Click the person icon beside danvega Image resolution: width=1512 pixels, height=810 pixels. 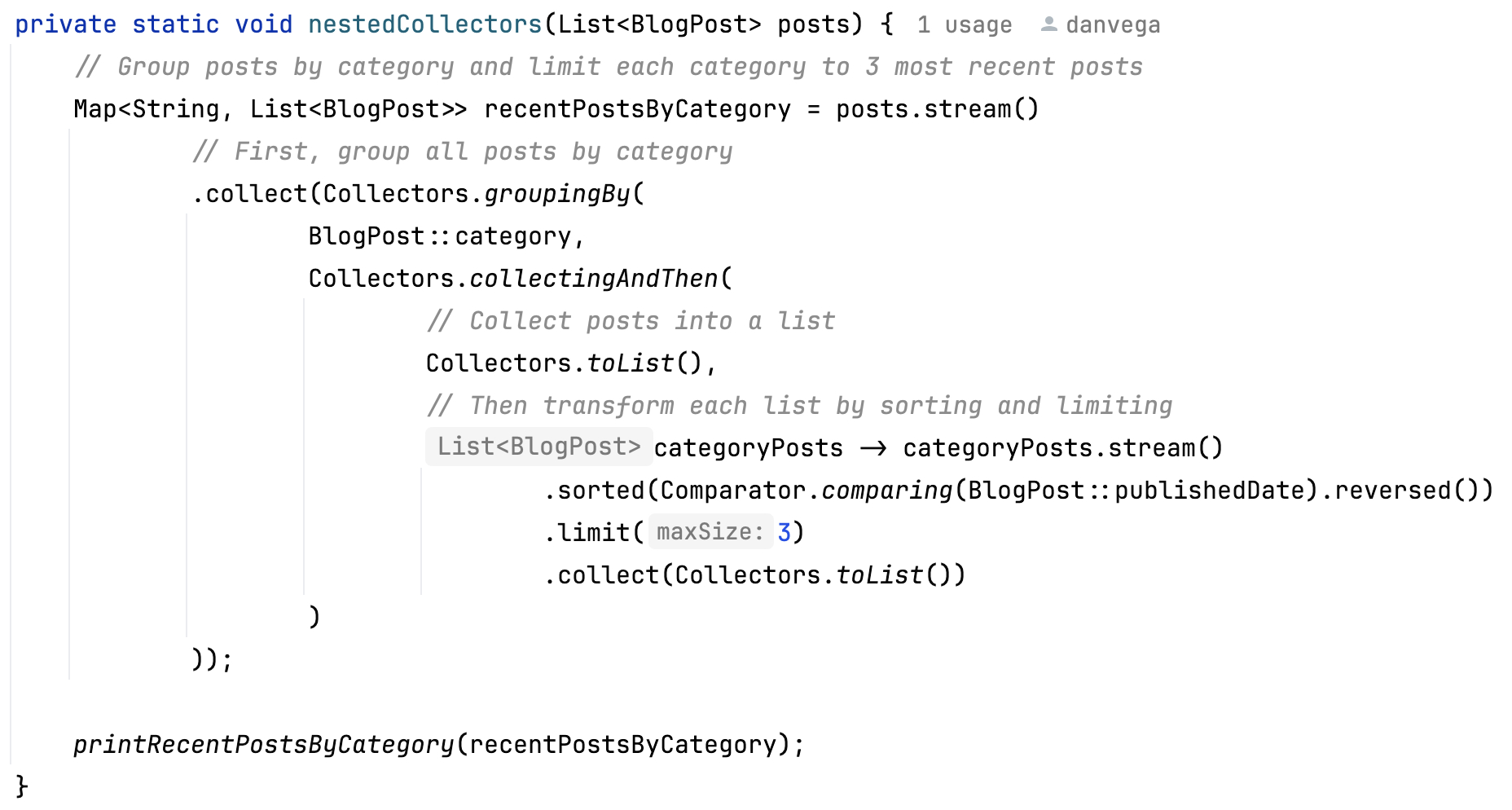pyautogui.click(x=1049, y=25)
